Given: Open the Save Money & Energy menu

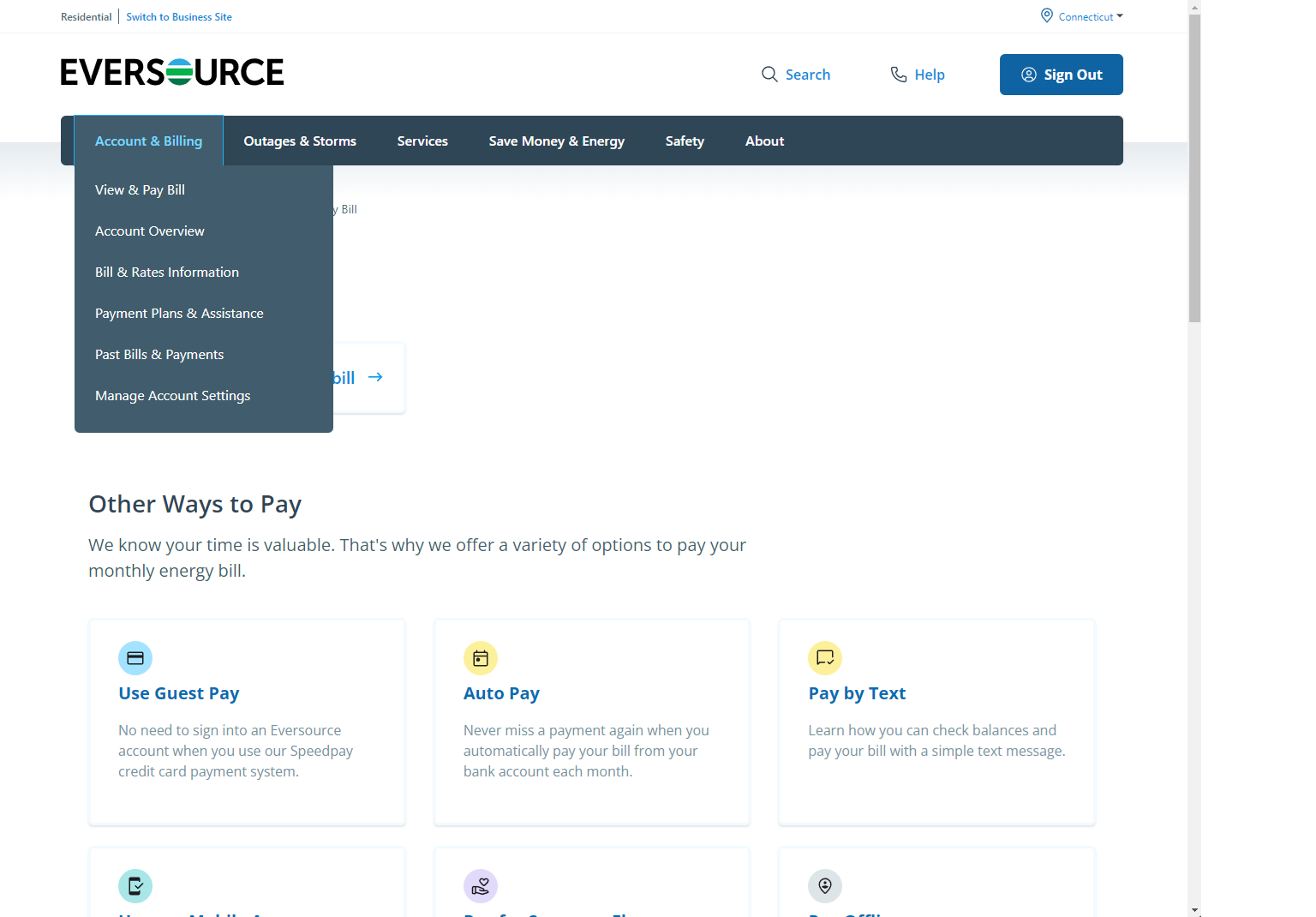Looking at the screenshot, I should click(557, 141).
